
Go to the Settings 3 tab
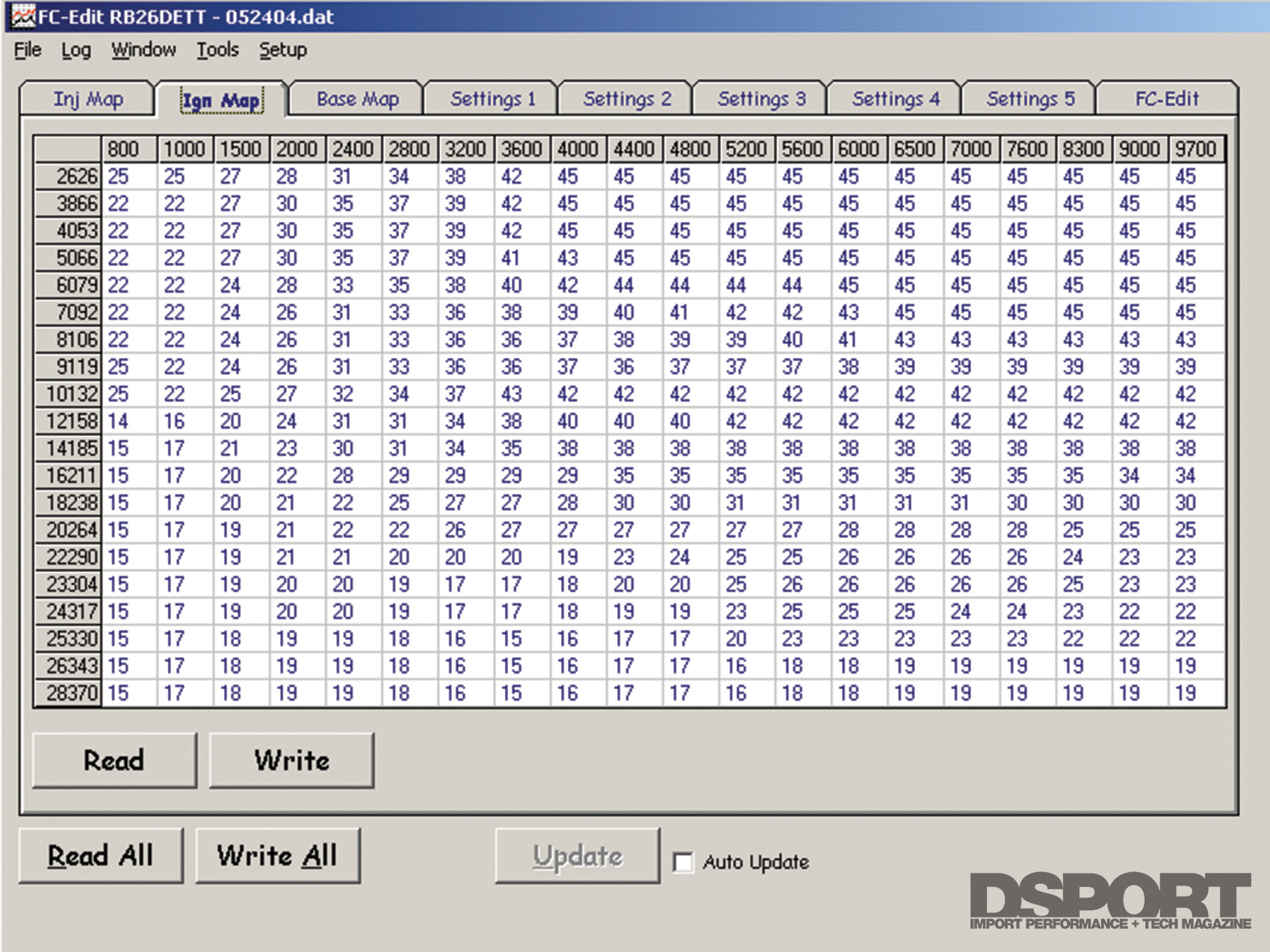pos(761,99)
